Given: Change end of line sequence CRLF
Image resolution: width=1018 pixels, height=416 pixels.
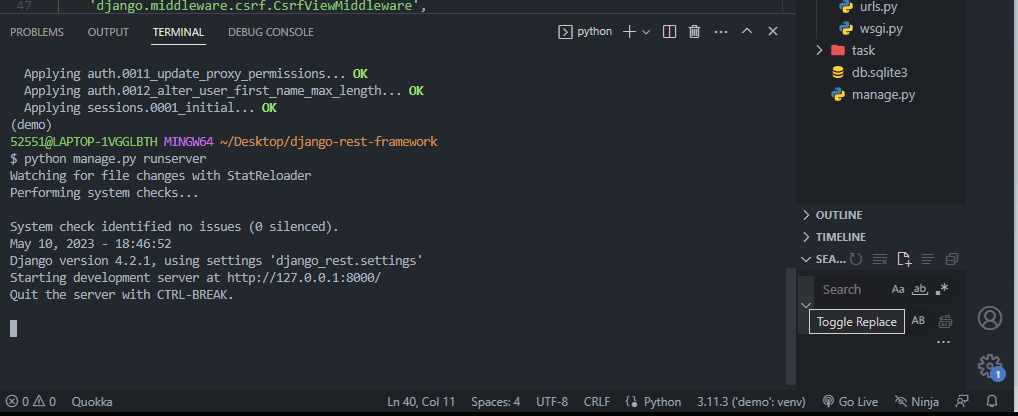Looking at the screenshot, I should (x=597, y=402).
